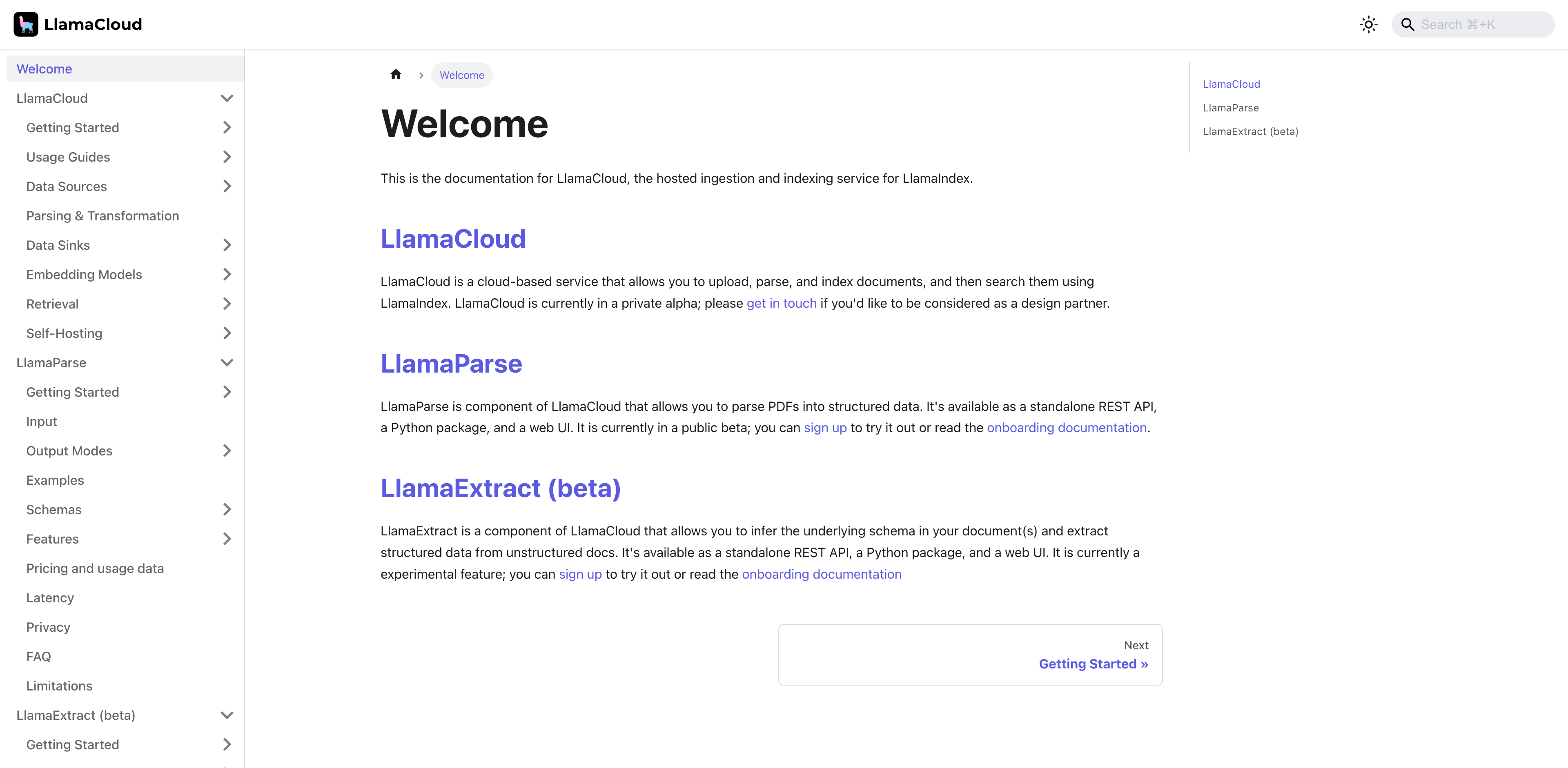Open the Welcome sidebar item
The height and width of the screenshot is (768, 1568).
(125, 69)
